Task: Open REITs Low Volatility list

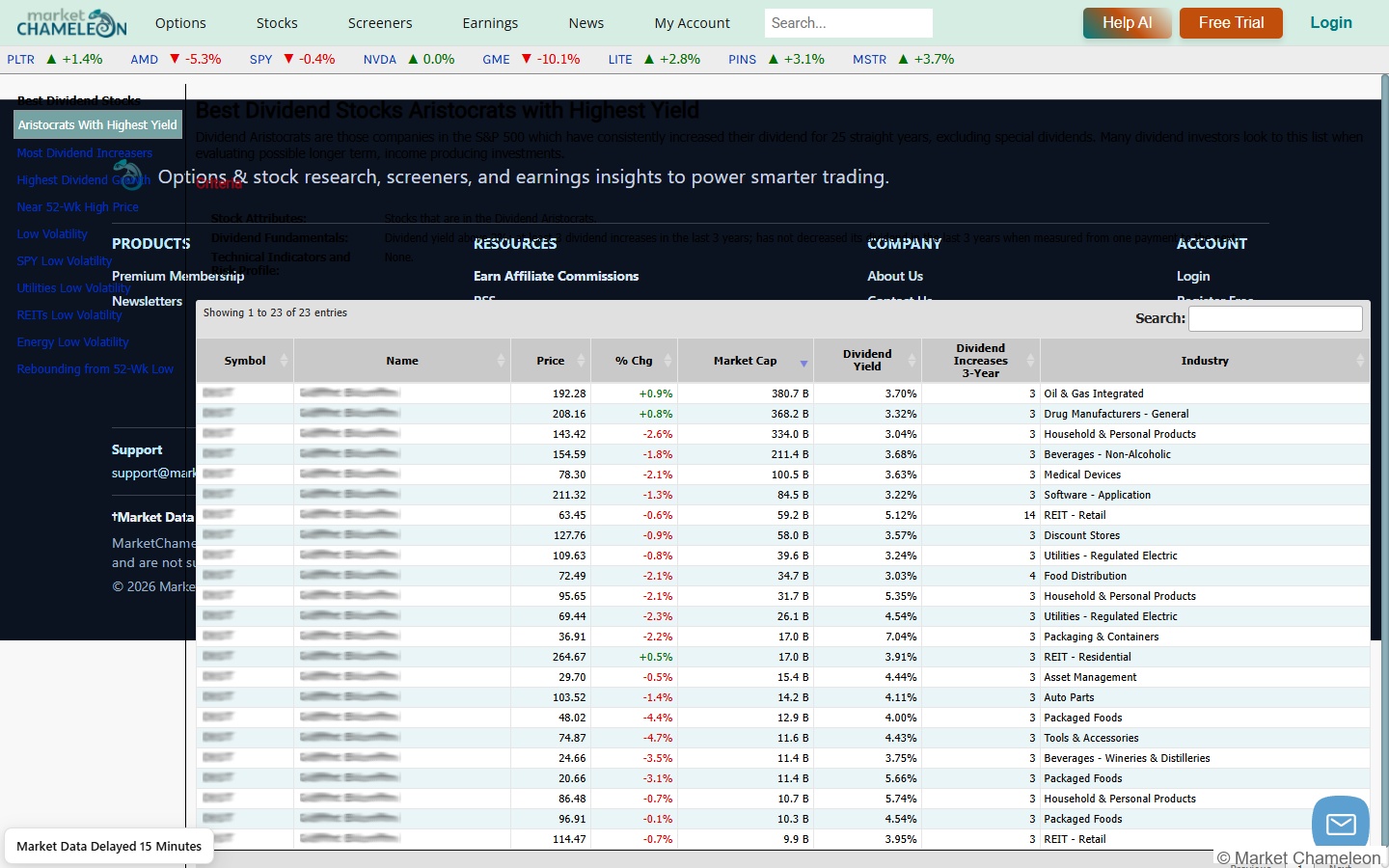Action: click(69, 315)
